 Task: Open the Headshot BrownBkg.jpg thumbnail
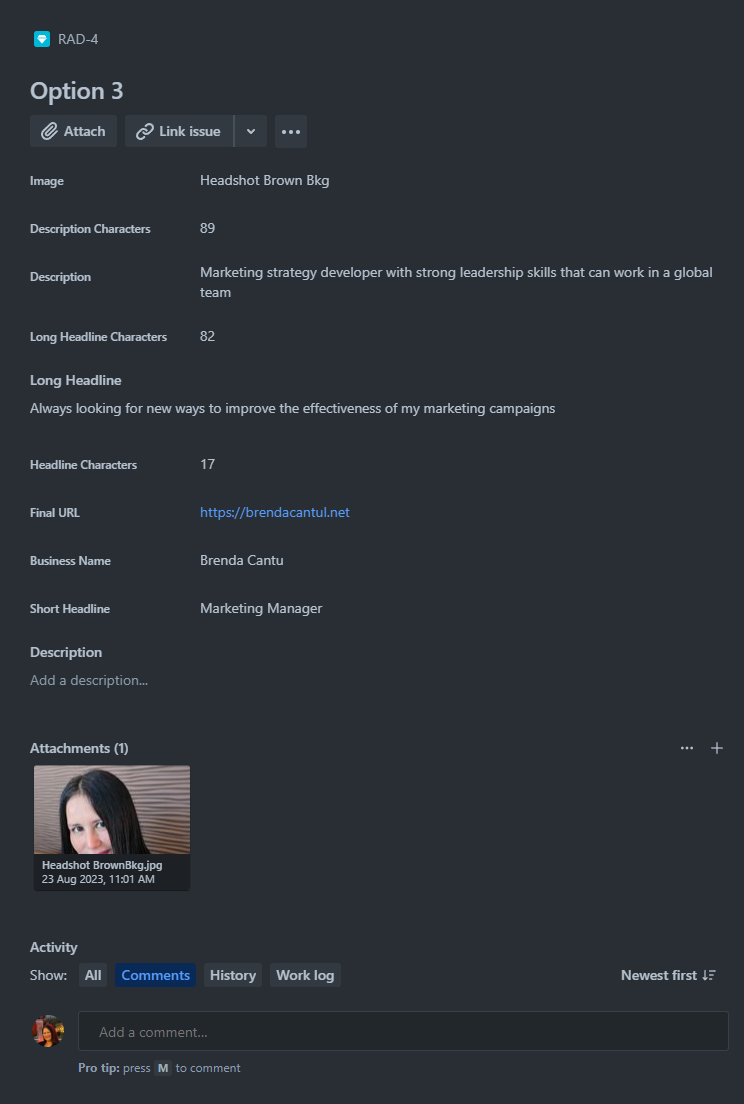[x=112, y=827]
